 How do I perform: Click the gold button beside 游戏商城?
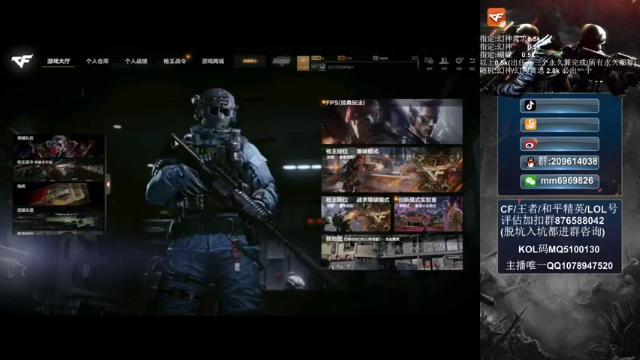(250, 61)
